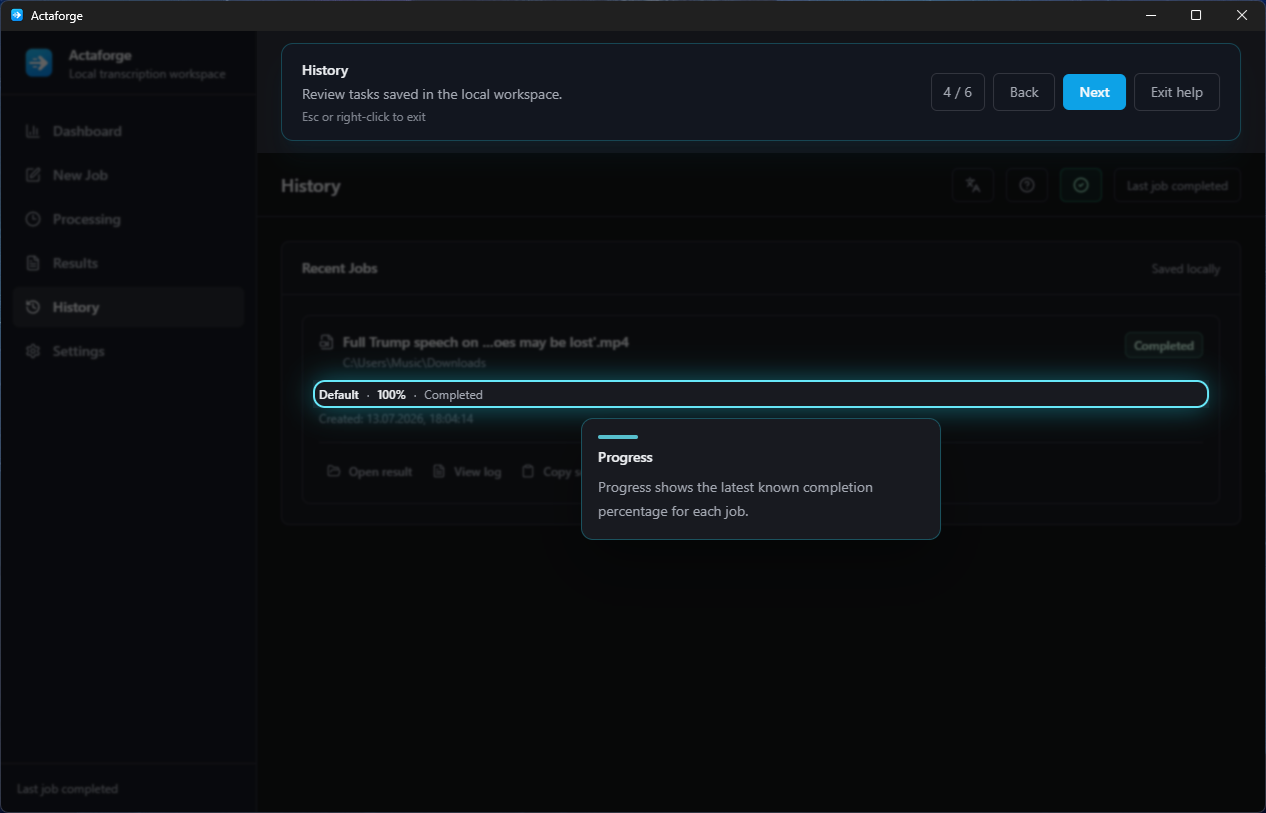1266x813 pixels.
Task: Click the Actaforge logo icon
Action: (x=39, y=63)
